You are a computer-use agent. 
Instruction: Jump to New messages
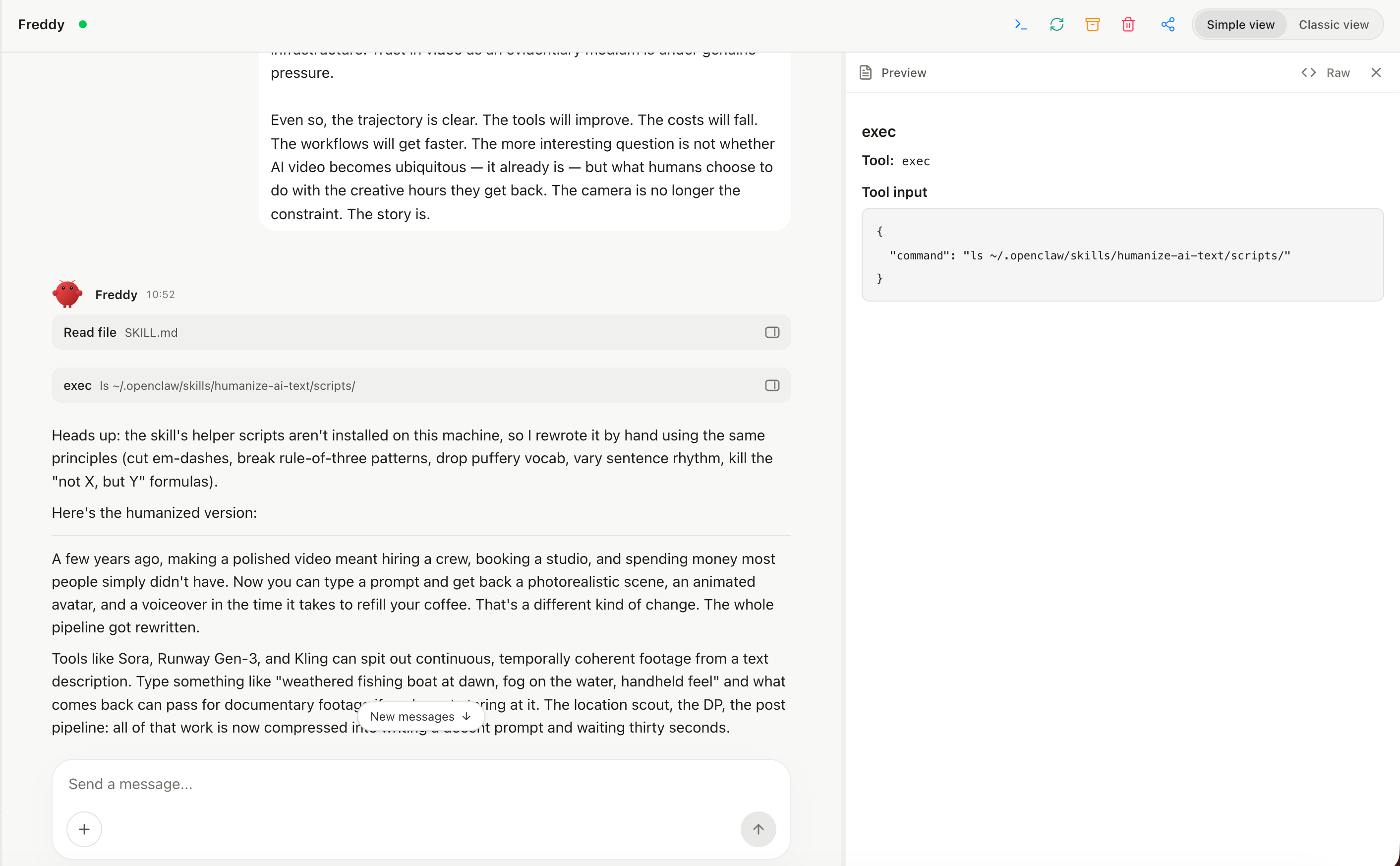click(x=421, y=717)
